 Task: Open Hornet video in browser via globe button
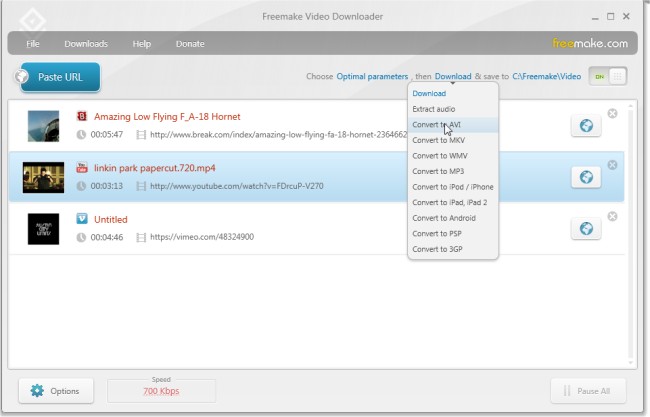point(586,126)
